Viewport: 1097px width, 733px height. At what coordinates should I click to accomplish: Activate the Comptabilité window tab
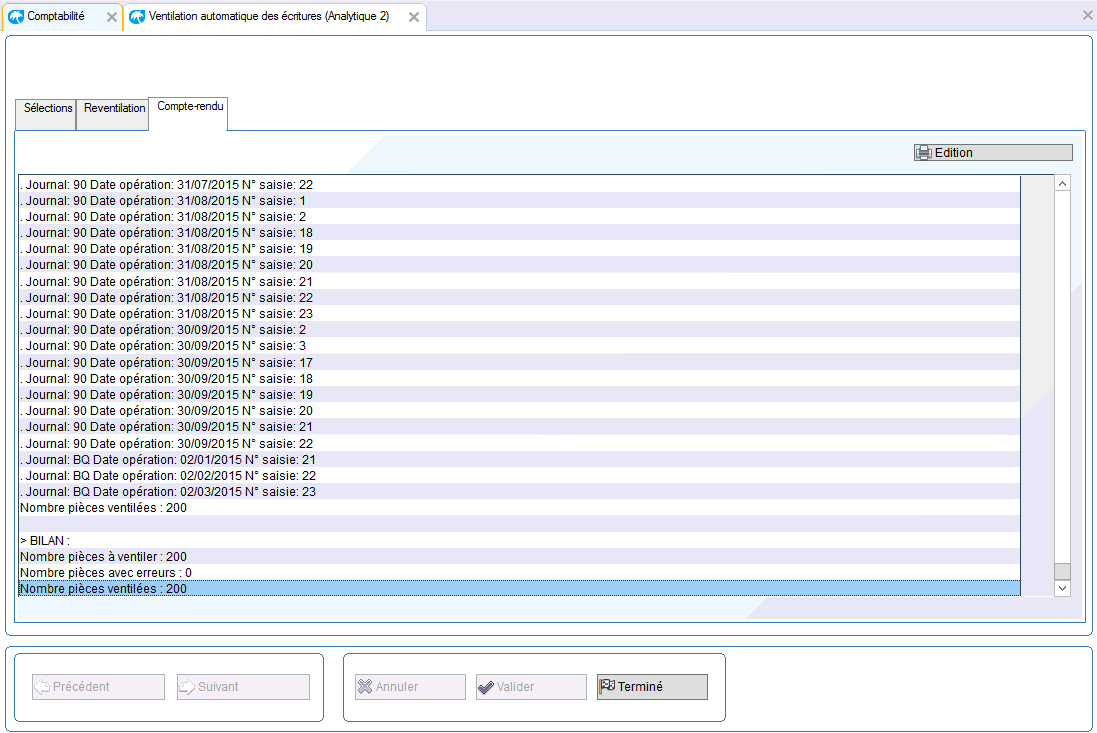[56, 17]
